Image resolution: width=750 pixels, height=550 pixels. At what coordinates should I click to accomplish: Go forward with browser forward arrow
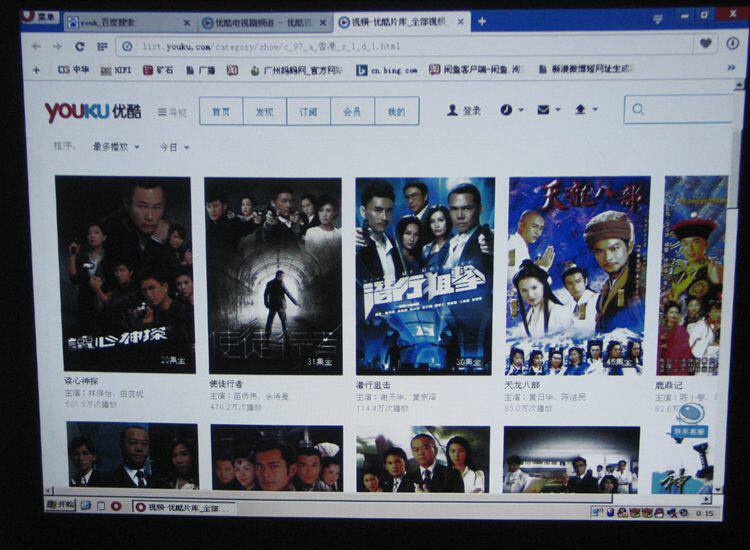click(57, 46)
